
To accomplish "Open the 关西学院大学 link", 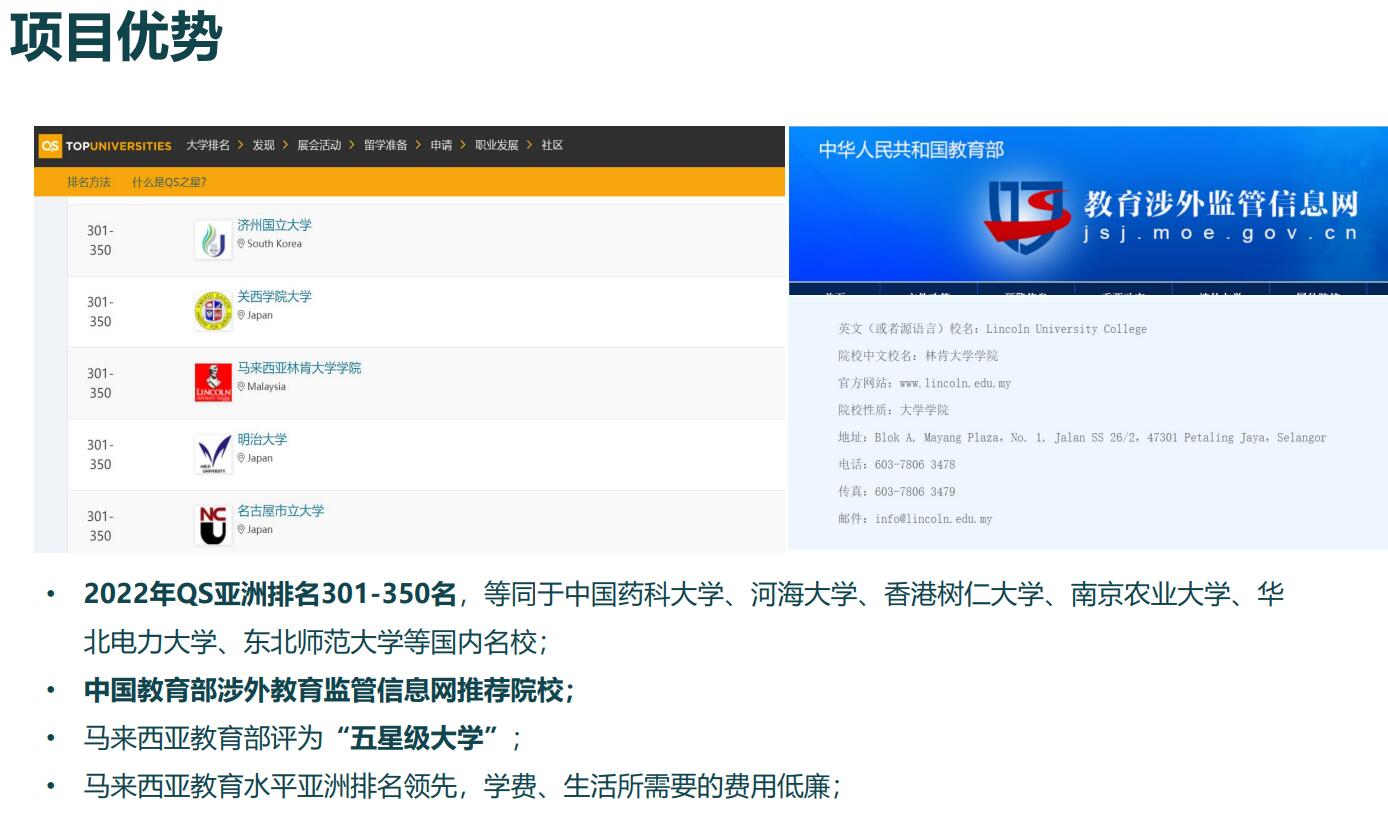I will click(x=274, y=297).
